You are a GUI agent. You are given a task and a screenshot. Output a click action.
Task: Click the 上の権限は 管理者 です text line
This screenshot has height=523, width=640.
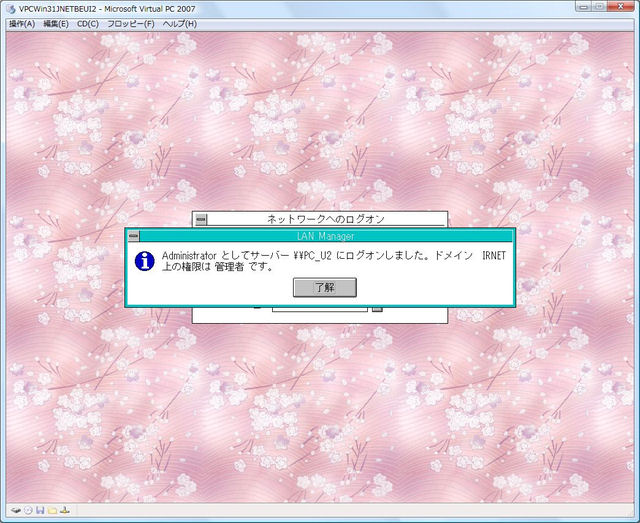click(x=218, y=267)
